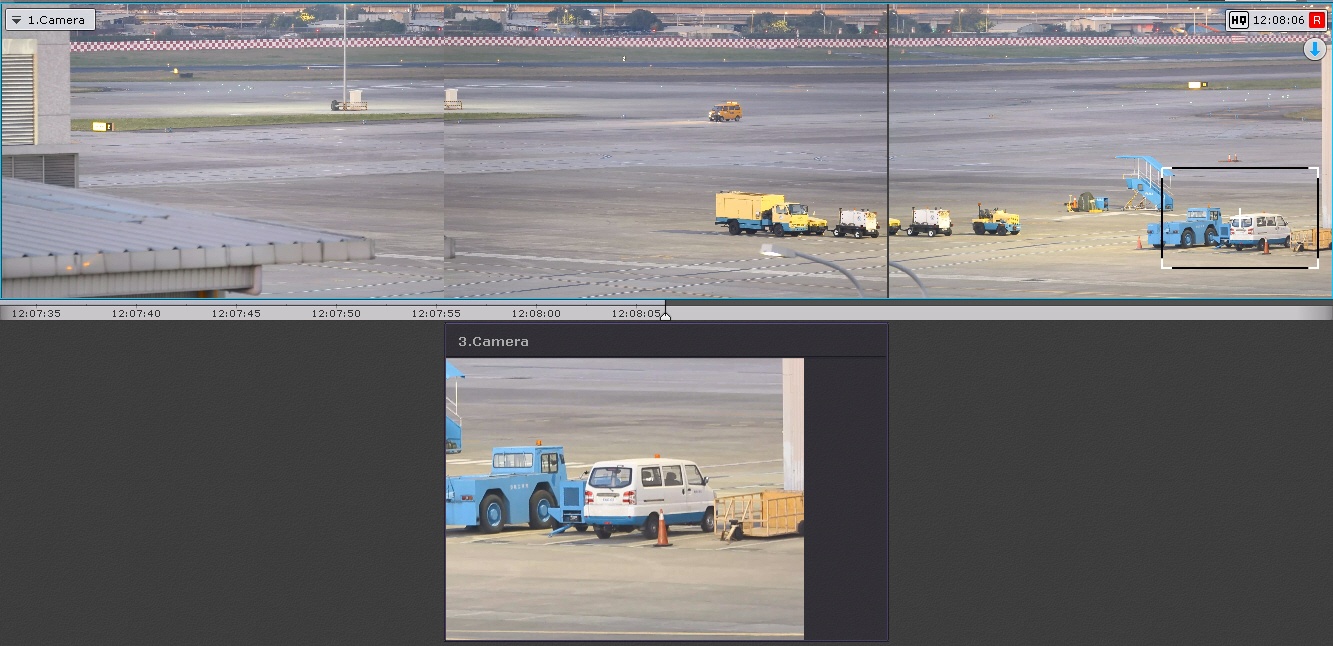Click the red R recording indicator
This screenshot has height=646, width=1333.
tap(1317, 20)
